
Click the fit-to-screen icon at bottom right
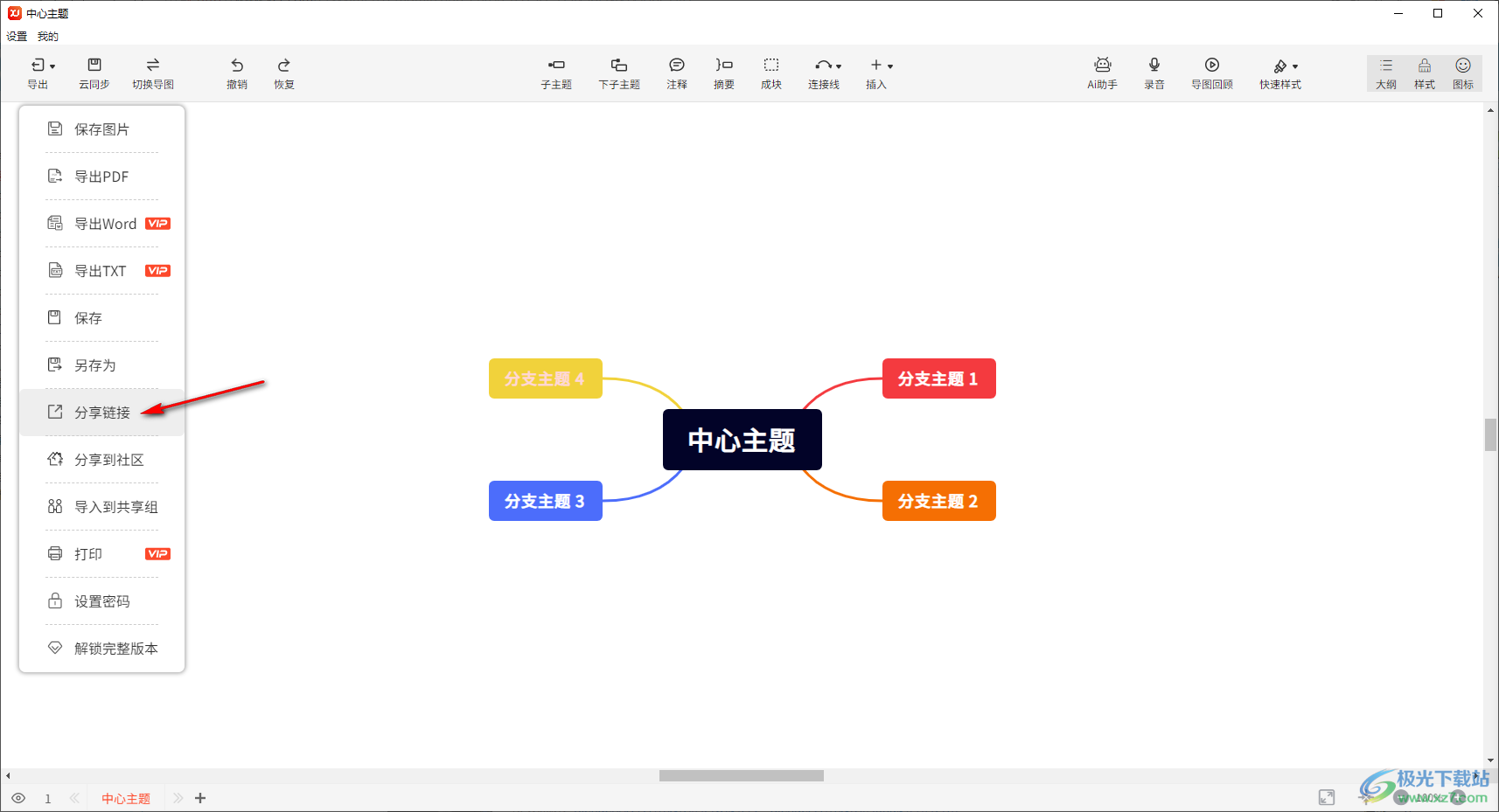1327,797
